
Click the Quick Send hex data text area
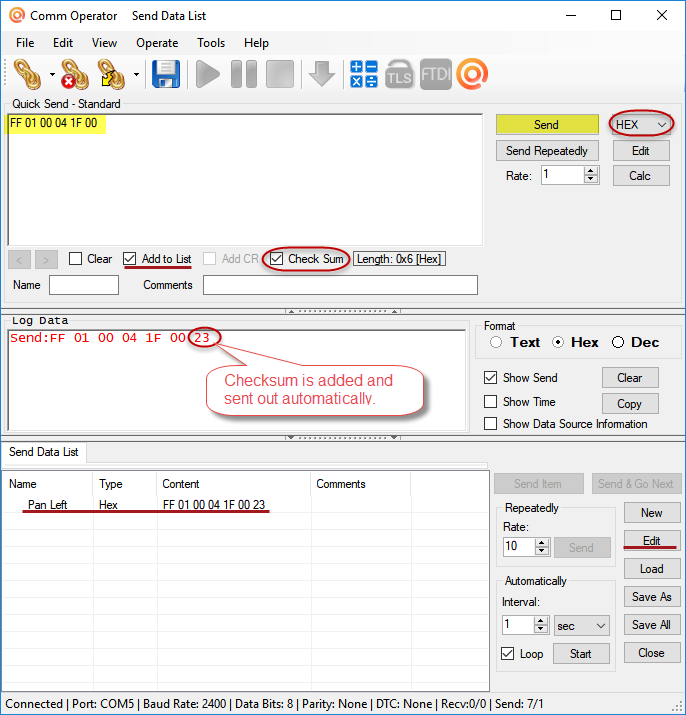coord(245,180)
